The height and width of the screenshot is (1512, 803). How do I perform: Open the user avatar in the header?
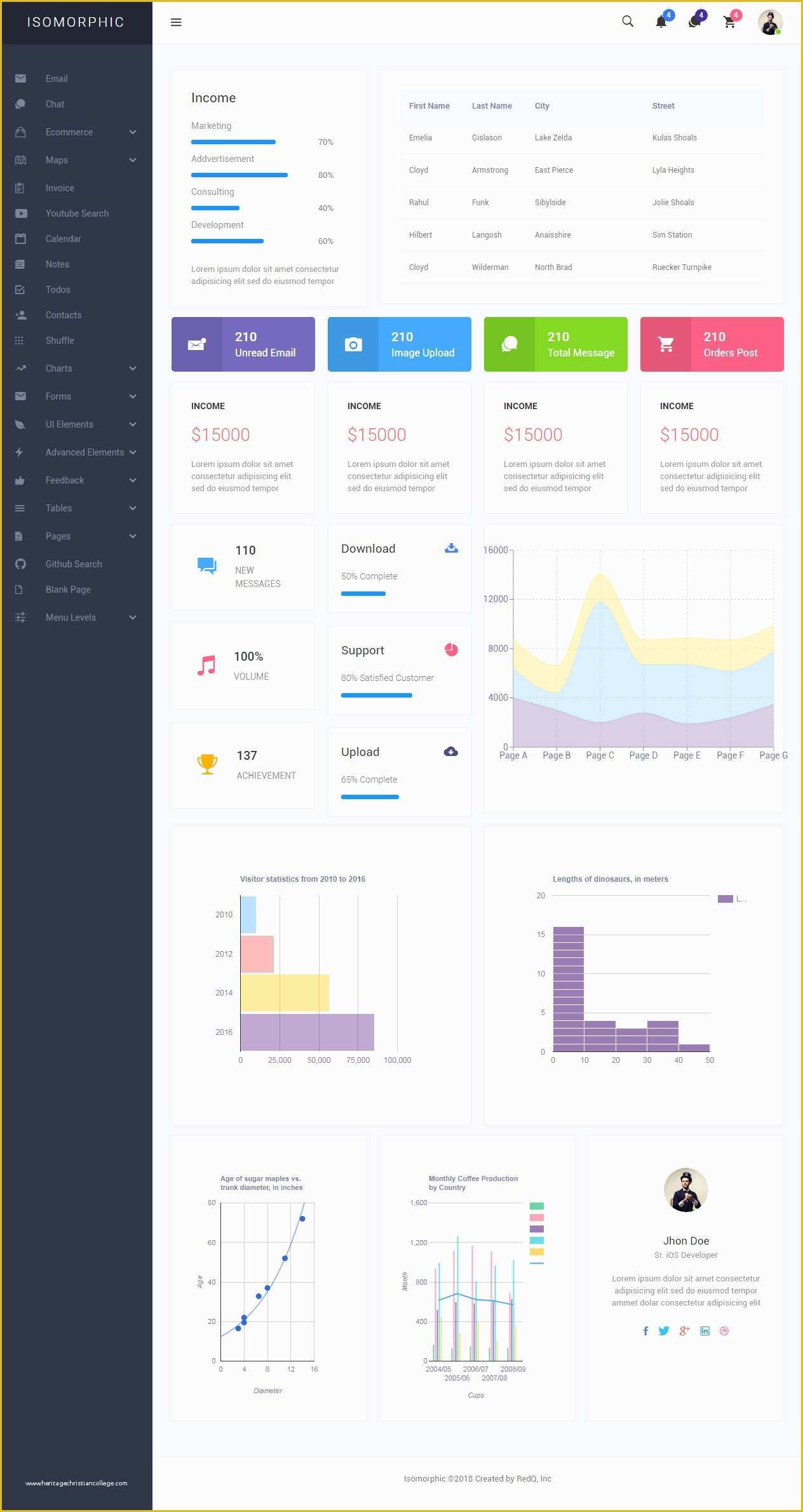coord(770,22)
